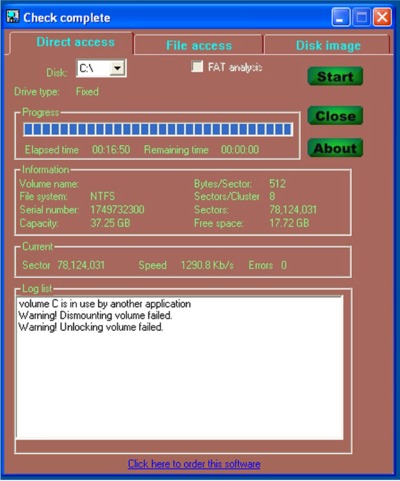The height and width of the screenshot is (481, 400).
Task: Click the blue progress bar
Action: point(158,129)
